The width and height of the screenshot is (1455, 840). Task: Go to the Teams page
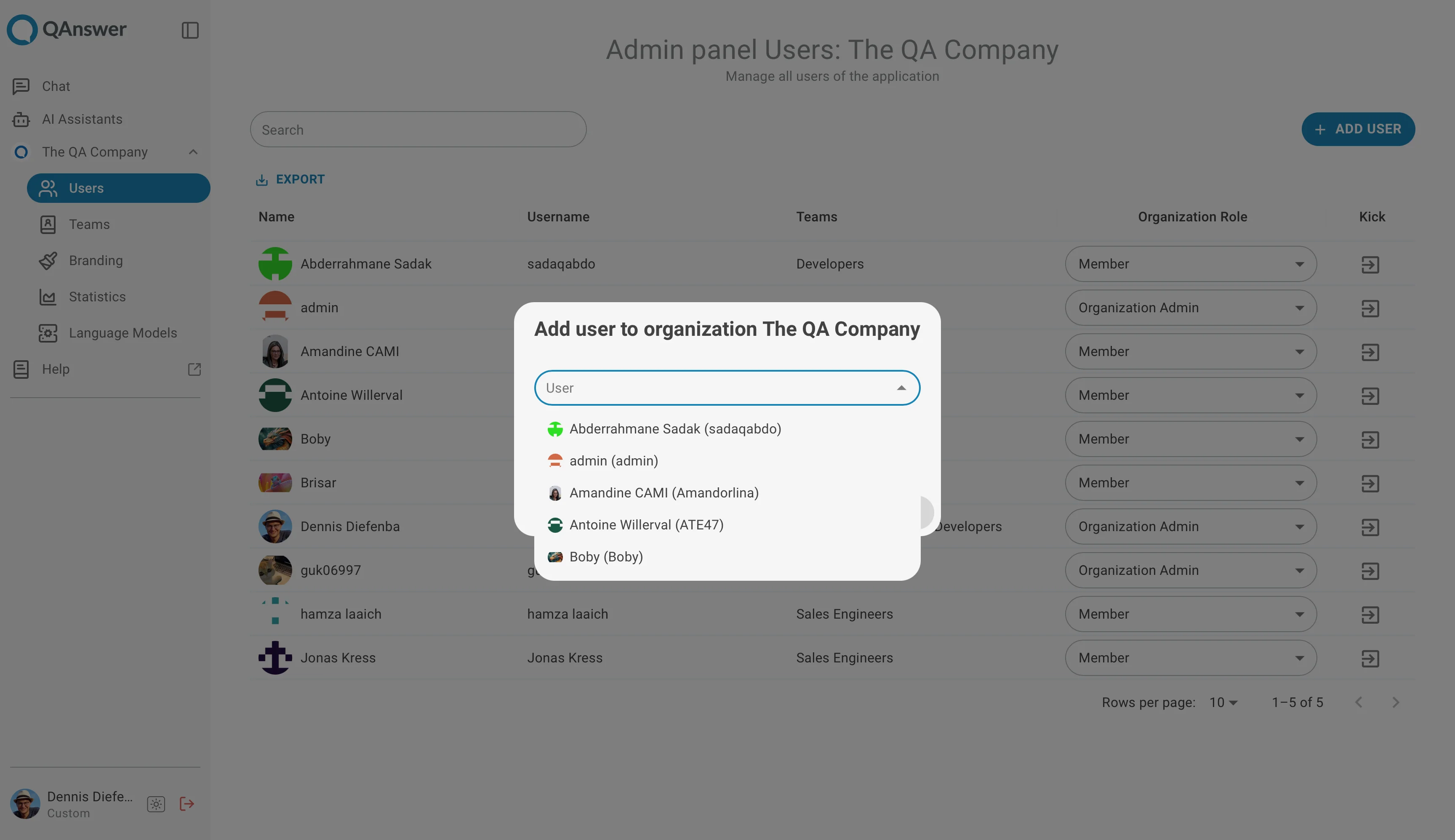click(89, 224)
